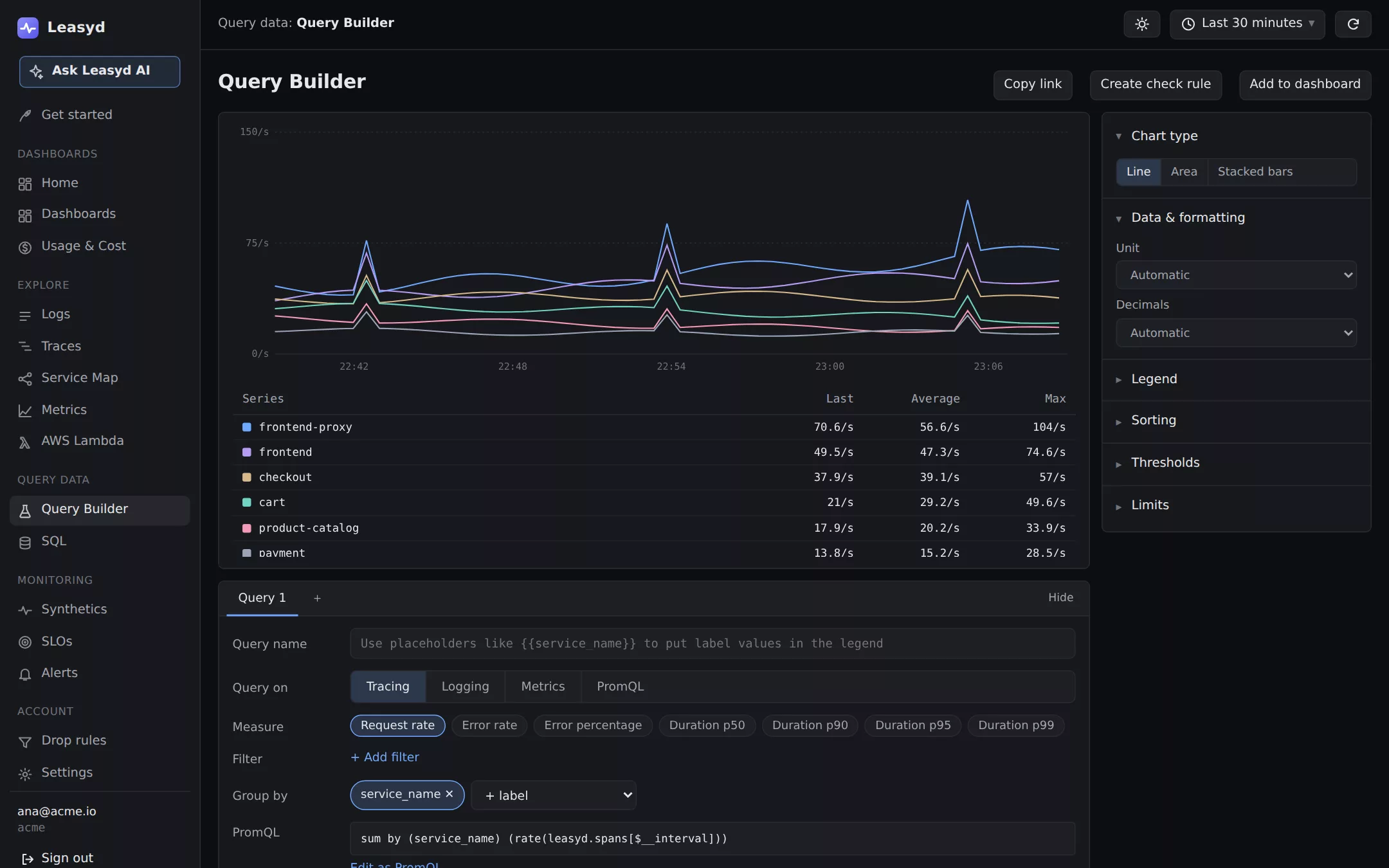Open the Unit dropdown
This screenshot has height=868, width=1389.
click(x=1236, y=275)
